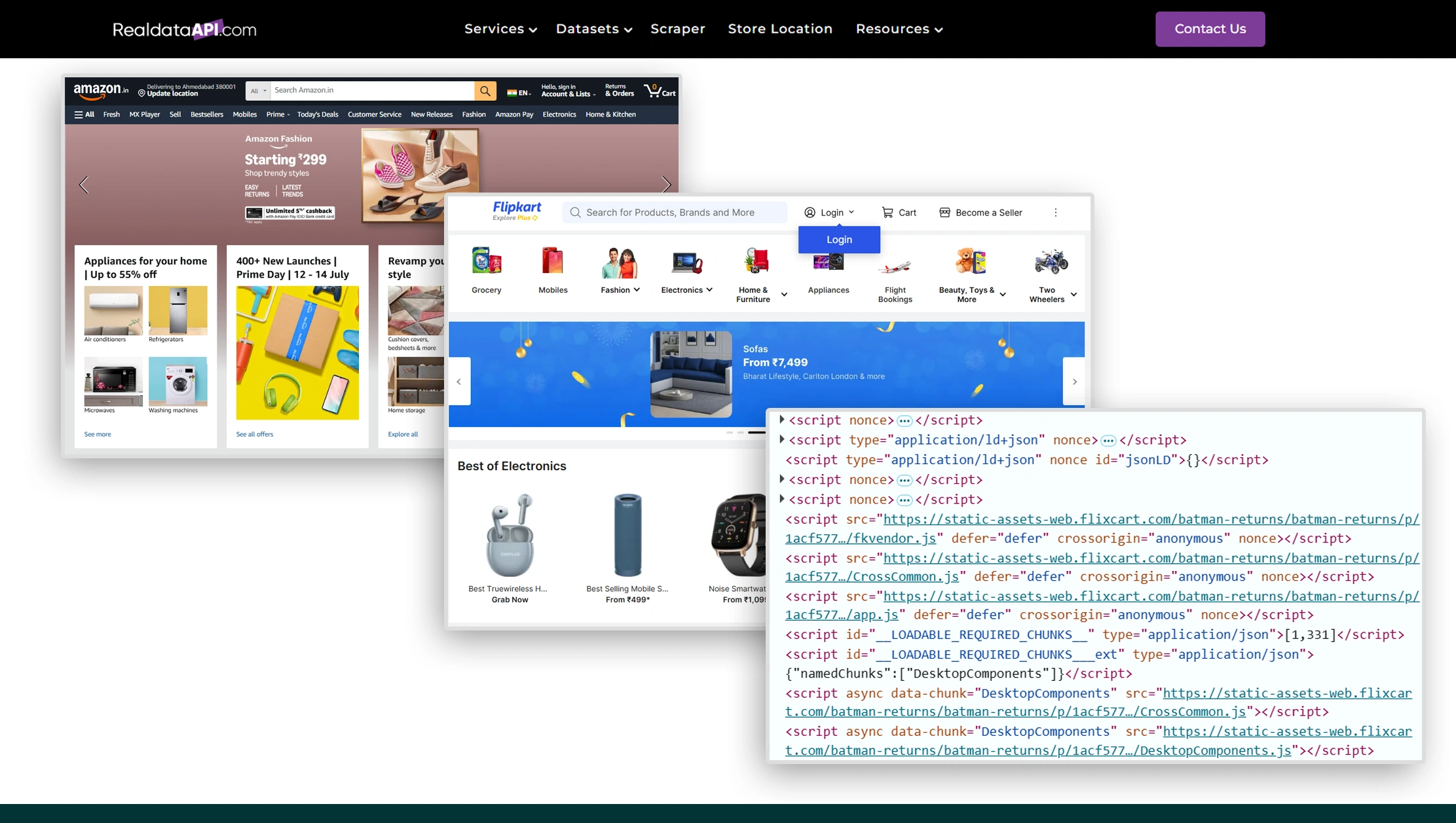This screenshot has height=823, width=1456.
Task: Open the Flipkart Login dropdown
Action: point(830,212)
